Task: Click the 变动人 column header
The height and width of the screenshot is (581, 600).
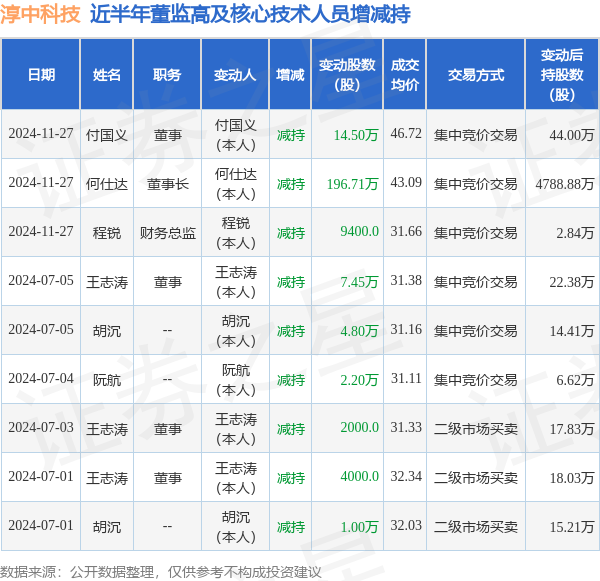Action: coord(235,74)
